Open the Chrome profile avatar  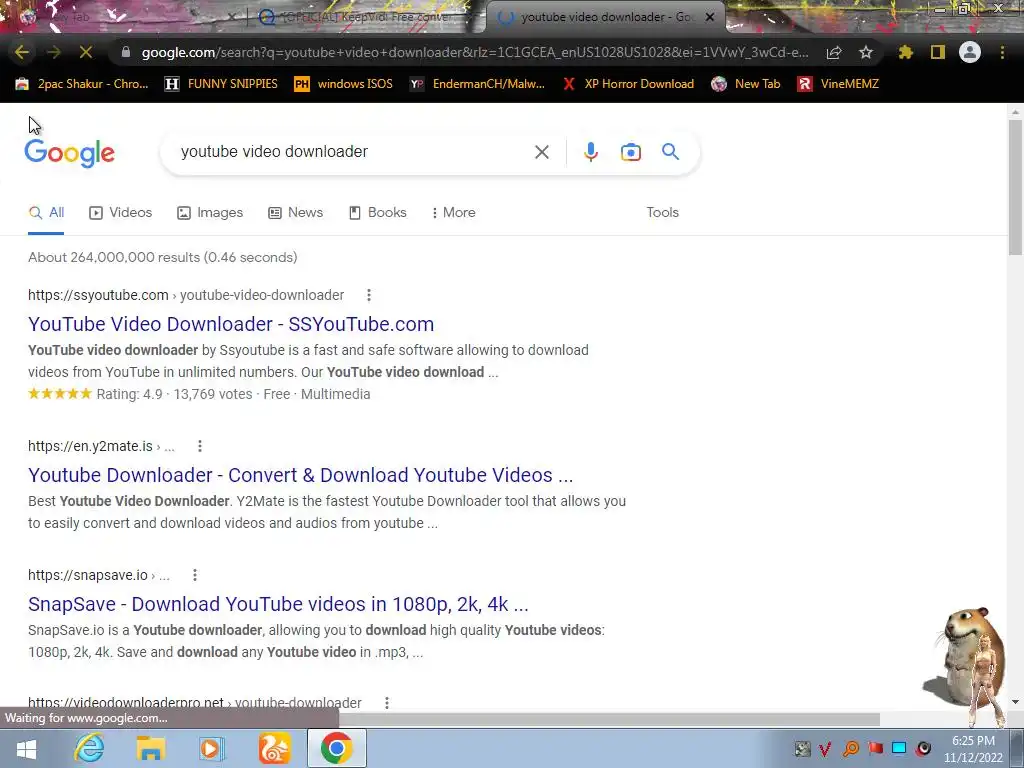[970, 52]
